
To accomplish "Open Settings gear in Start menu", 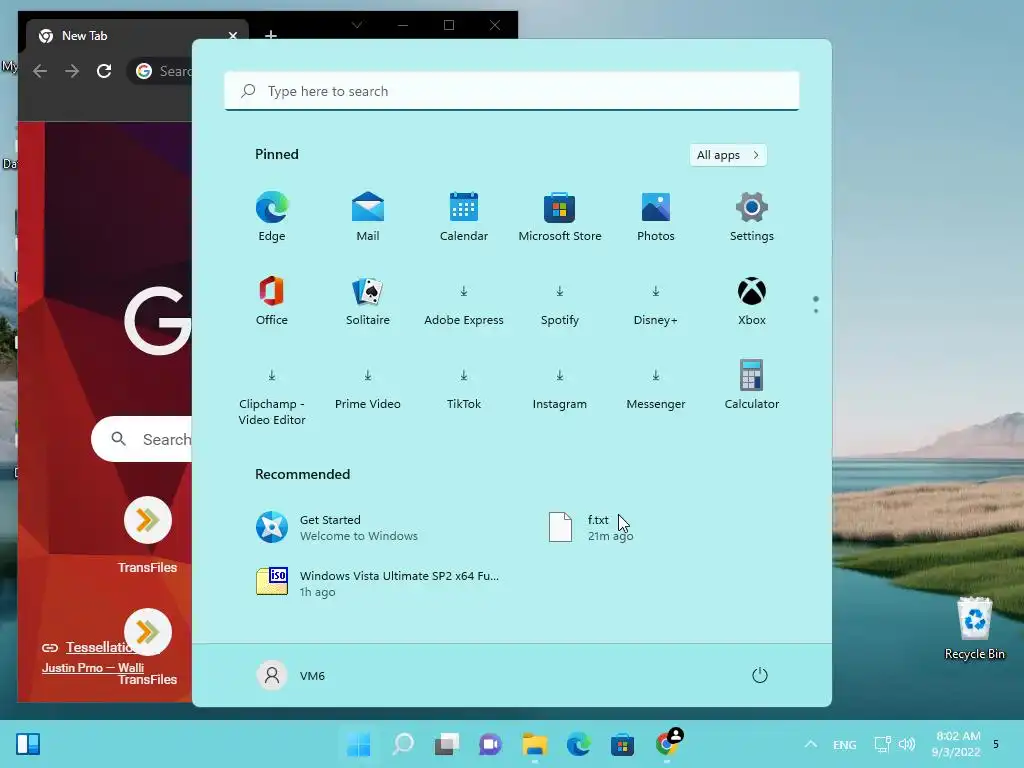I will pos(752,217).
